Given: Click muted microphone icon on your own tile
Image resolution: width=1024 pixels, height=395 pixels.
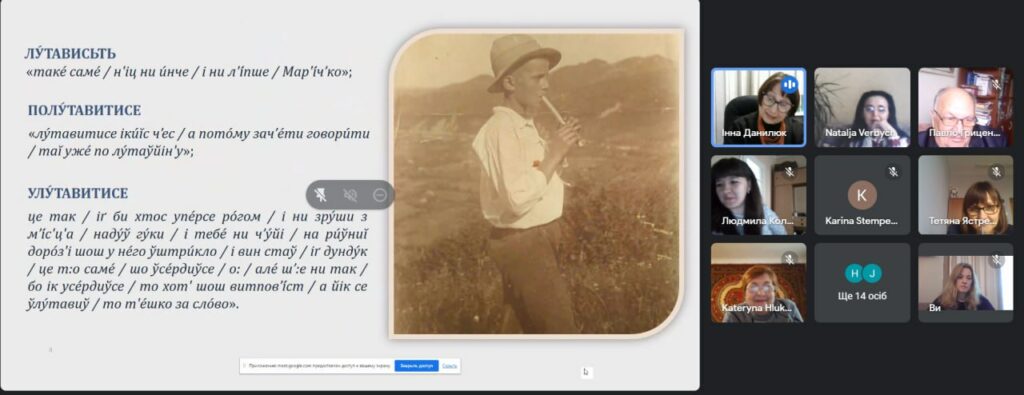Looking at the screenshot, I should 996,259.
